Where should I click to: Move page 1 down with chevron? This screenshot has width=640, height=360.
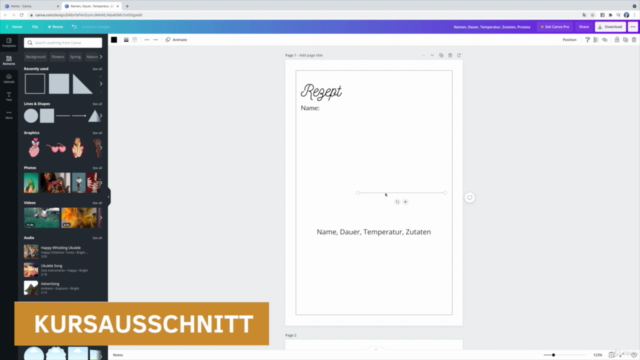click(432, 55)
